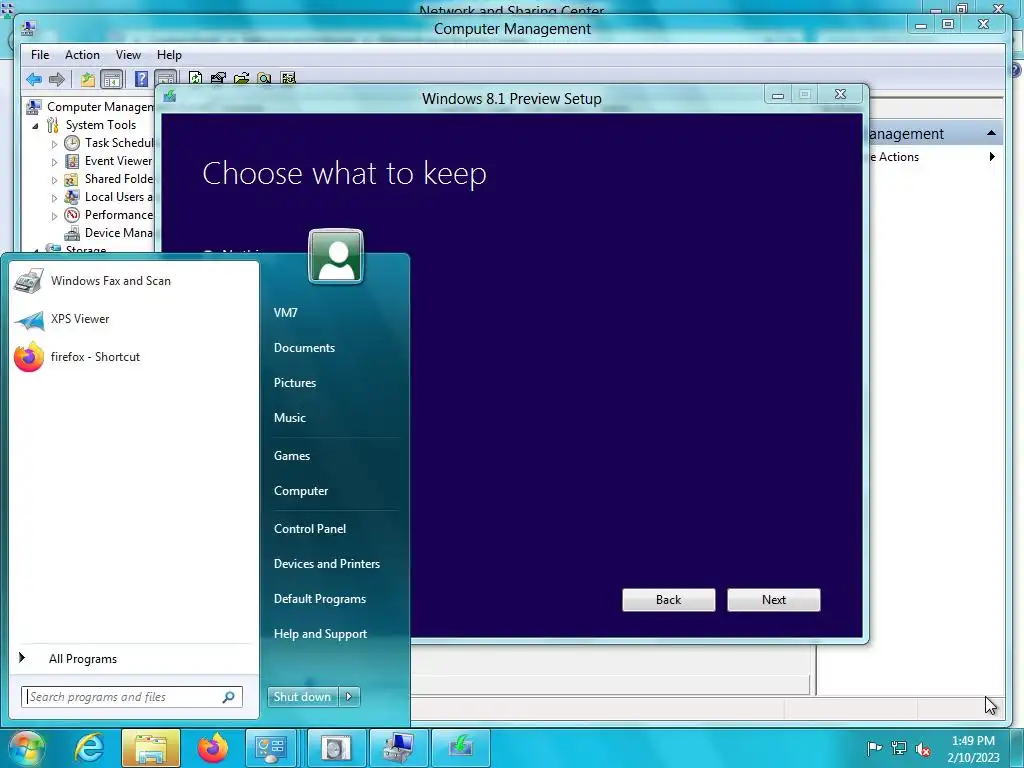This screenshot has width=1024, height=768.
Task: Open the File menu in Computer Management
Action: click(40, 55)
